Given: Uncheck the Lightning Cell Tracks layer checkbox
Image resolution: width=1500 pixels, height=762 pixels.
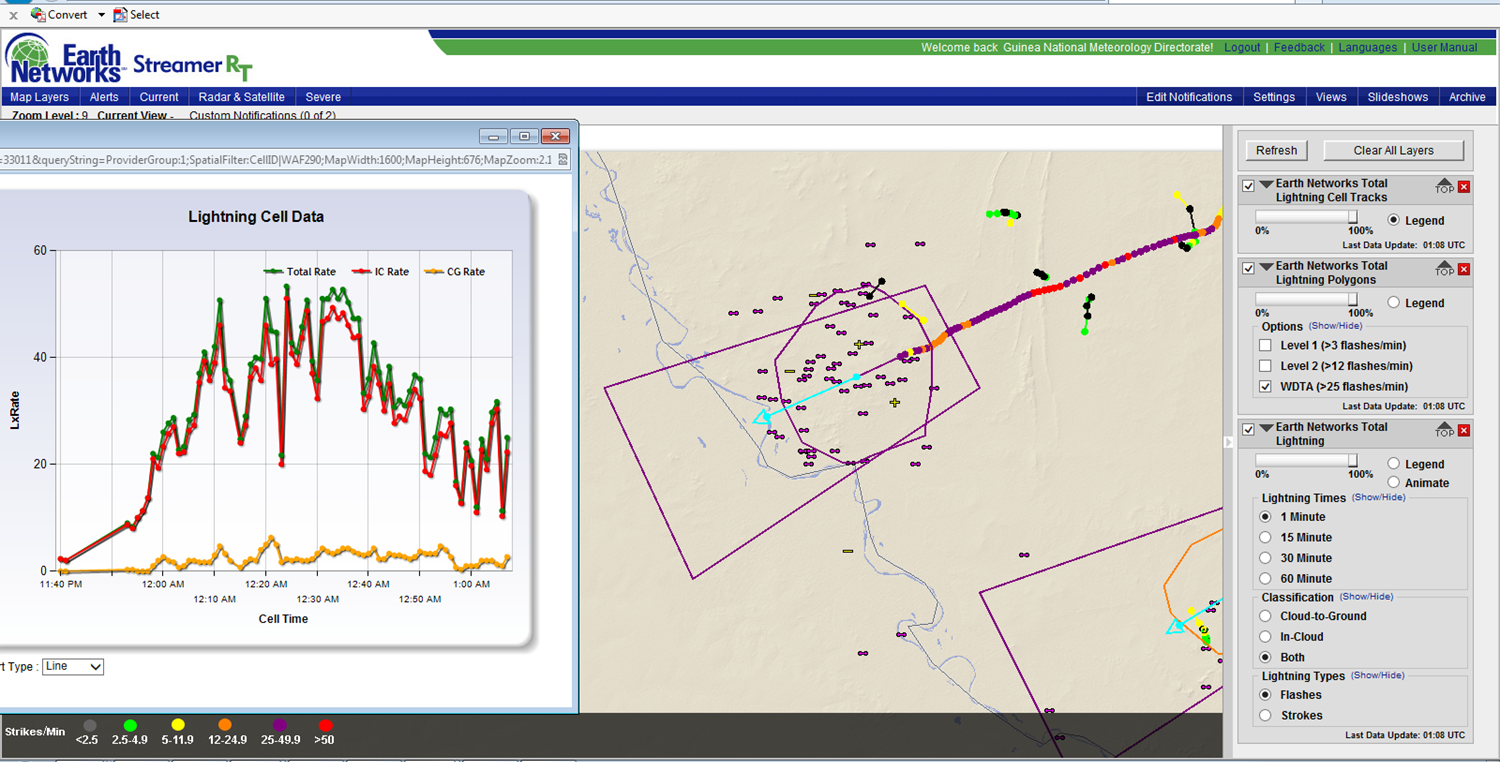Looking at the screenshot, I should coord(1248,186).
